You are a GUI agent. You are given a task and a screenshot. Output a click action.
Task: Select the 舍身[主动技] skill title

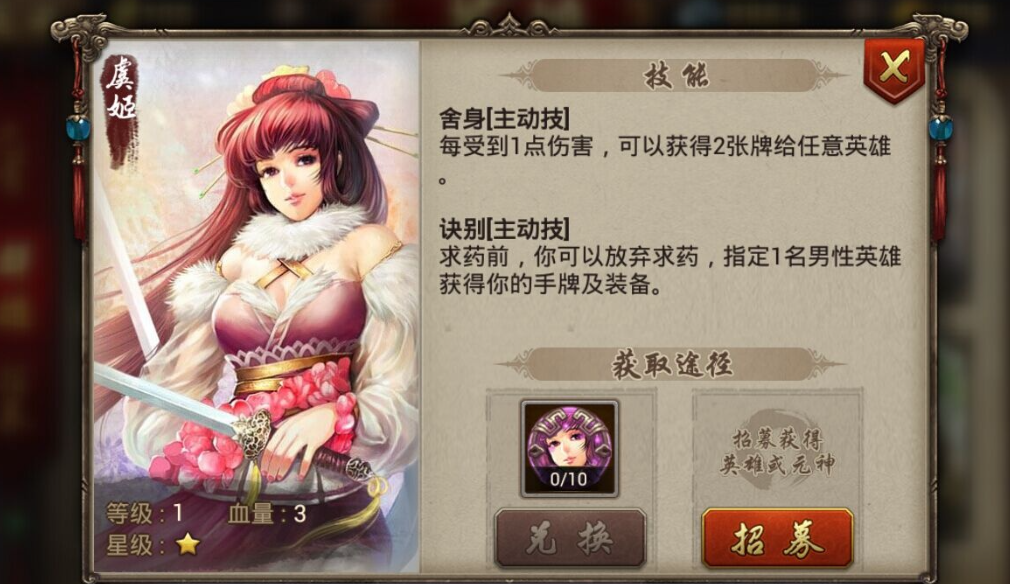[504, 118]
